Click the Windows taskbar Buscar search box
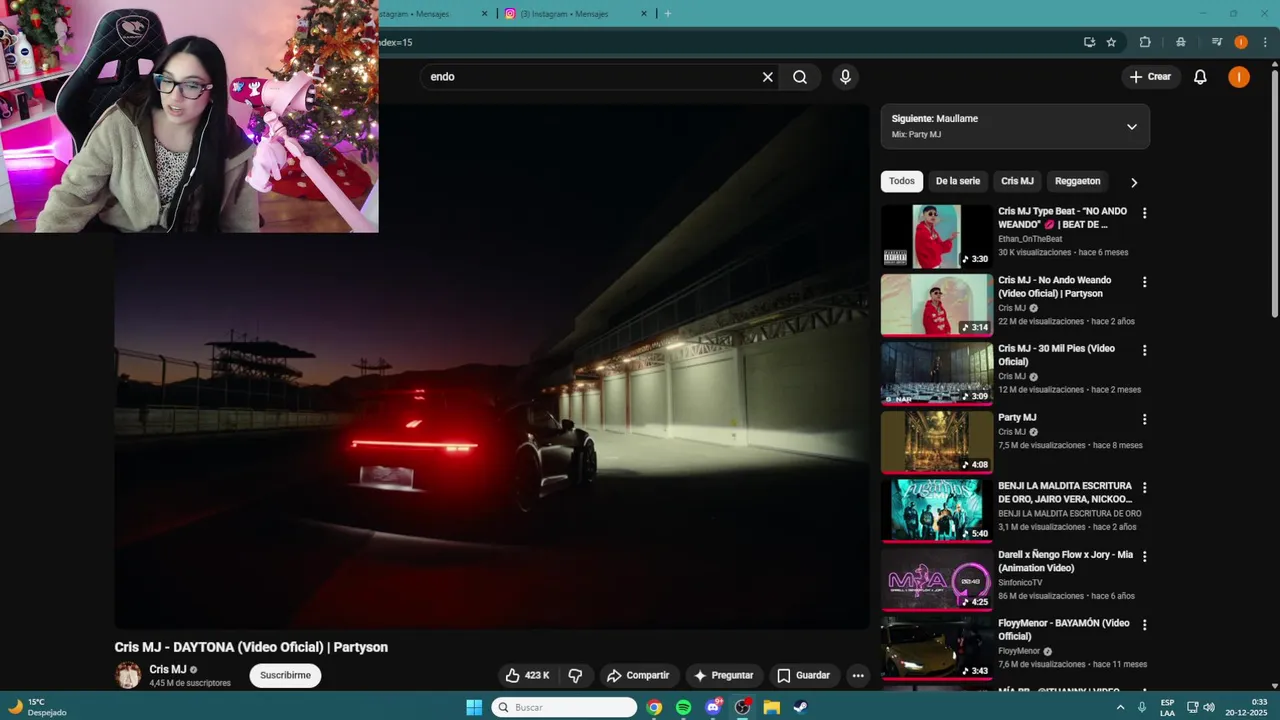 point(564,707)
